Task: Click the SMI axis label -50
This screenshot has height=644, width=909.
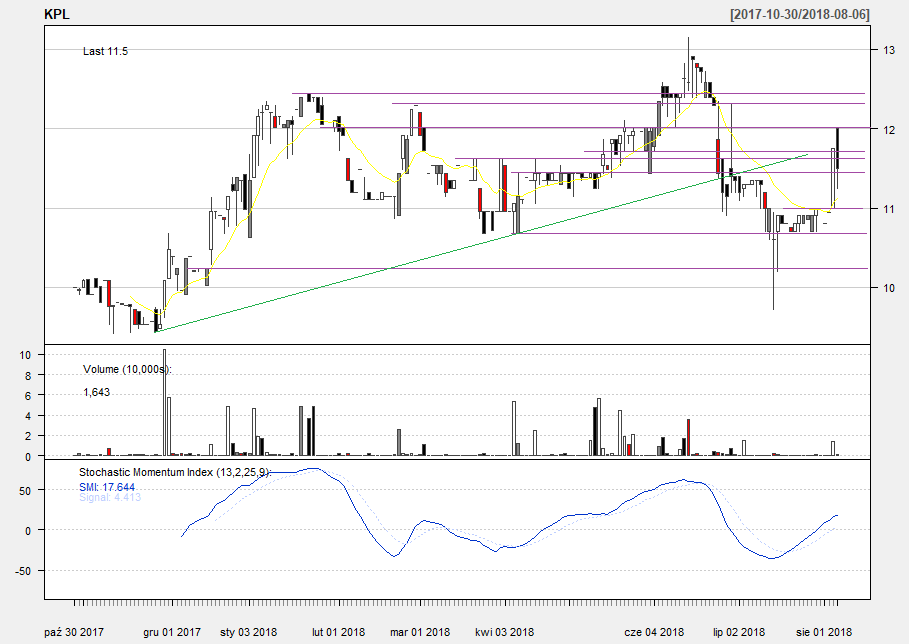Action: click(x=23, y=572)
